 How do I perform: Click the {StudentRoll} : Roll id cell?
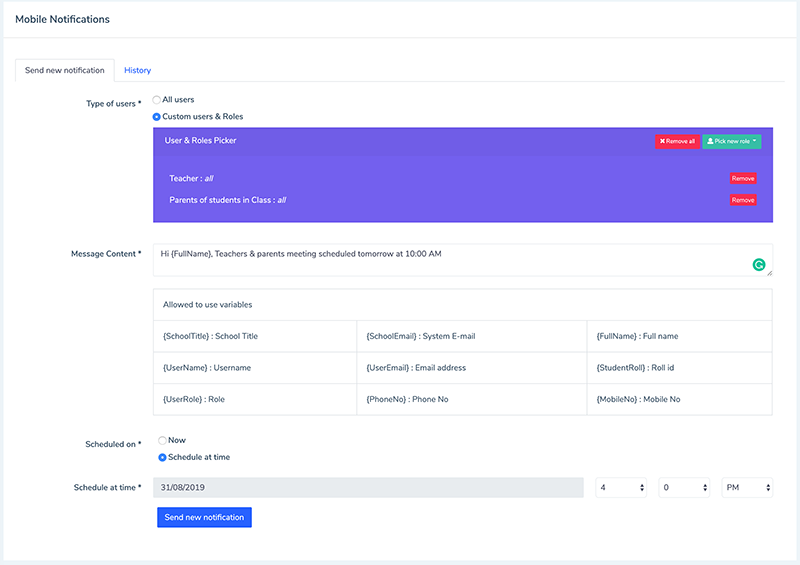680,368
